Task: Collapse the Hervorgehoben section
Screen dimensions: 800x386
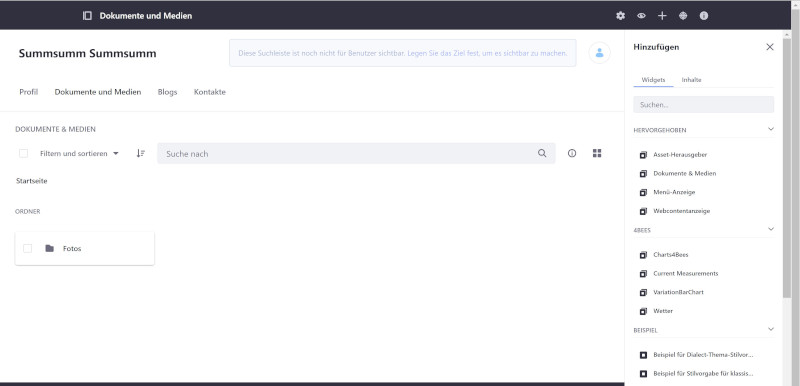Action: [771, 130]
